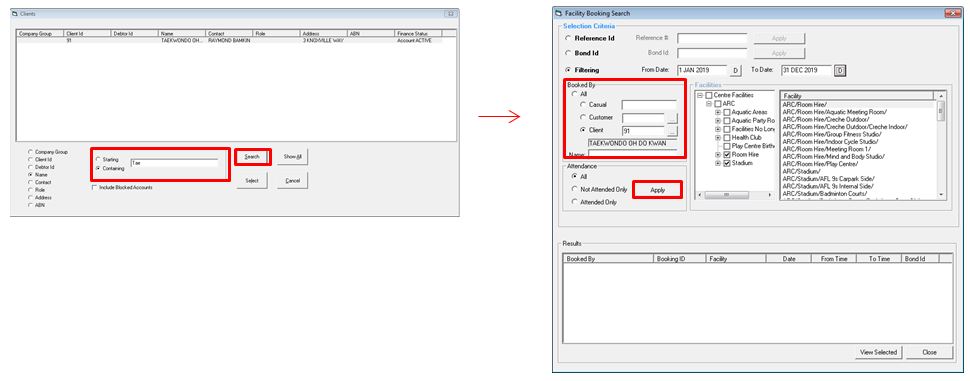
Task: Select the Address search radio button
Action: coord(30,197)
